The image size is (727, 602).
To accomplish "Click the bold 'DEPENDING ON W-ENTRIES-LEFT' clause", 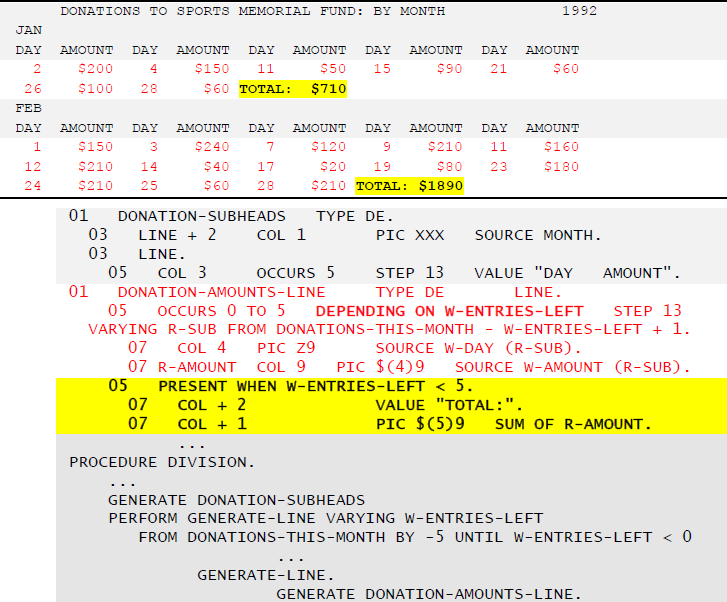I will pos(449,311).
